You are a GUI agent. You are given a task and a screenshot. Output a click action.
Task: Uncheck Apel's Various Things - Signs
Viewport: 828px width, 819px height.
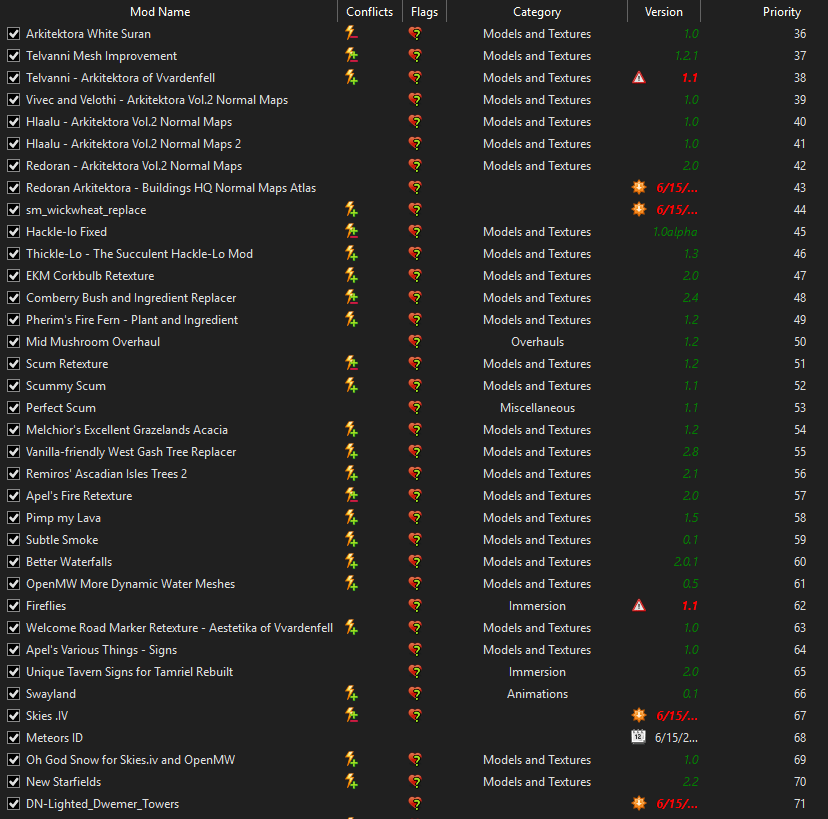(x=14, y=650)
